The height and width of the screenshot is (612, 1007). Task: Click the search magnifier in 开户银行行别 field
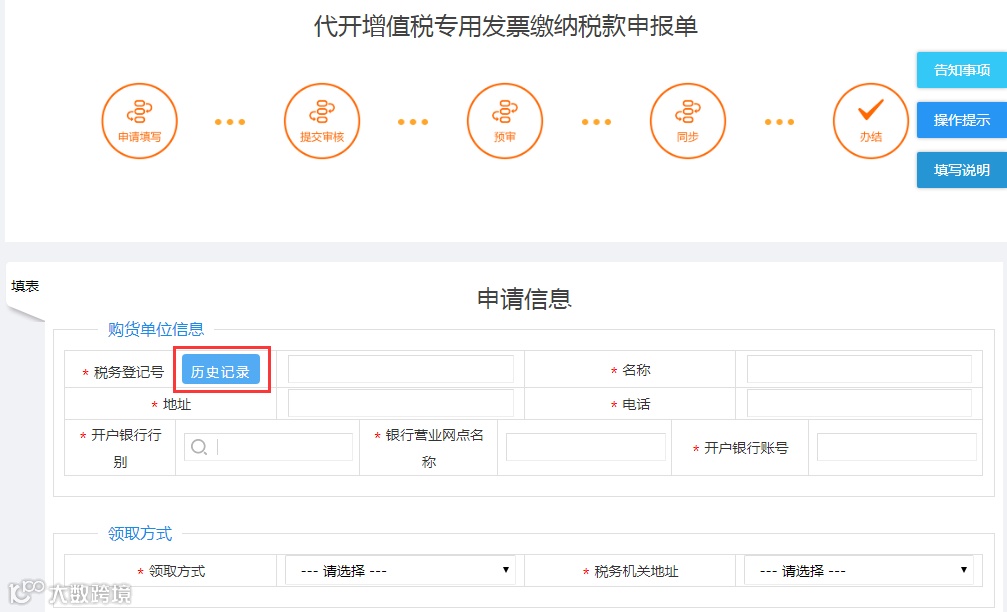tap(199, 447)
